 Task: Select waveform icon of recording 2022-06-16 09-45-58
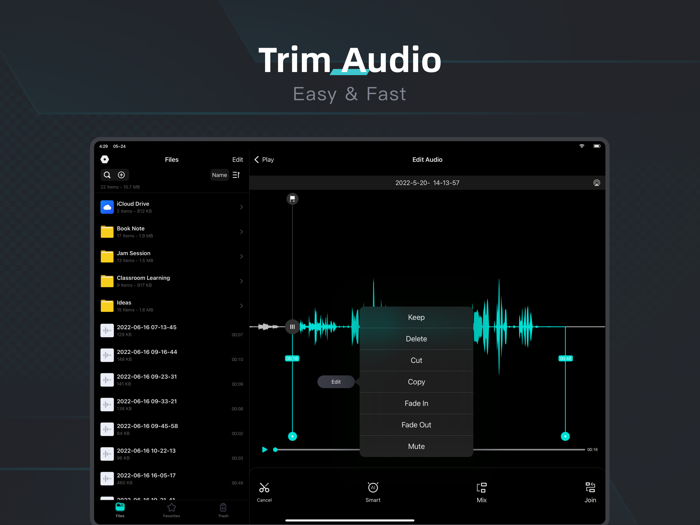pyautogui.click(x=107, y=429)
